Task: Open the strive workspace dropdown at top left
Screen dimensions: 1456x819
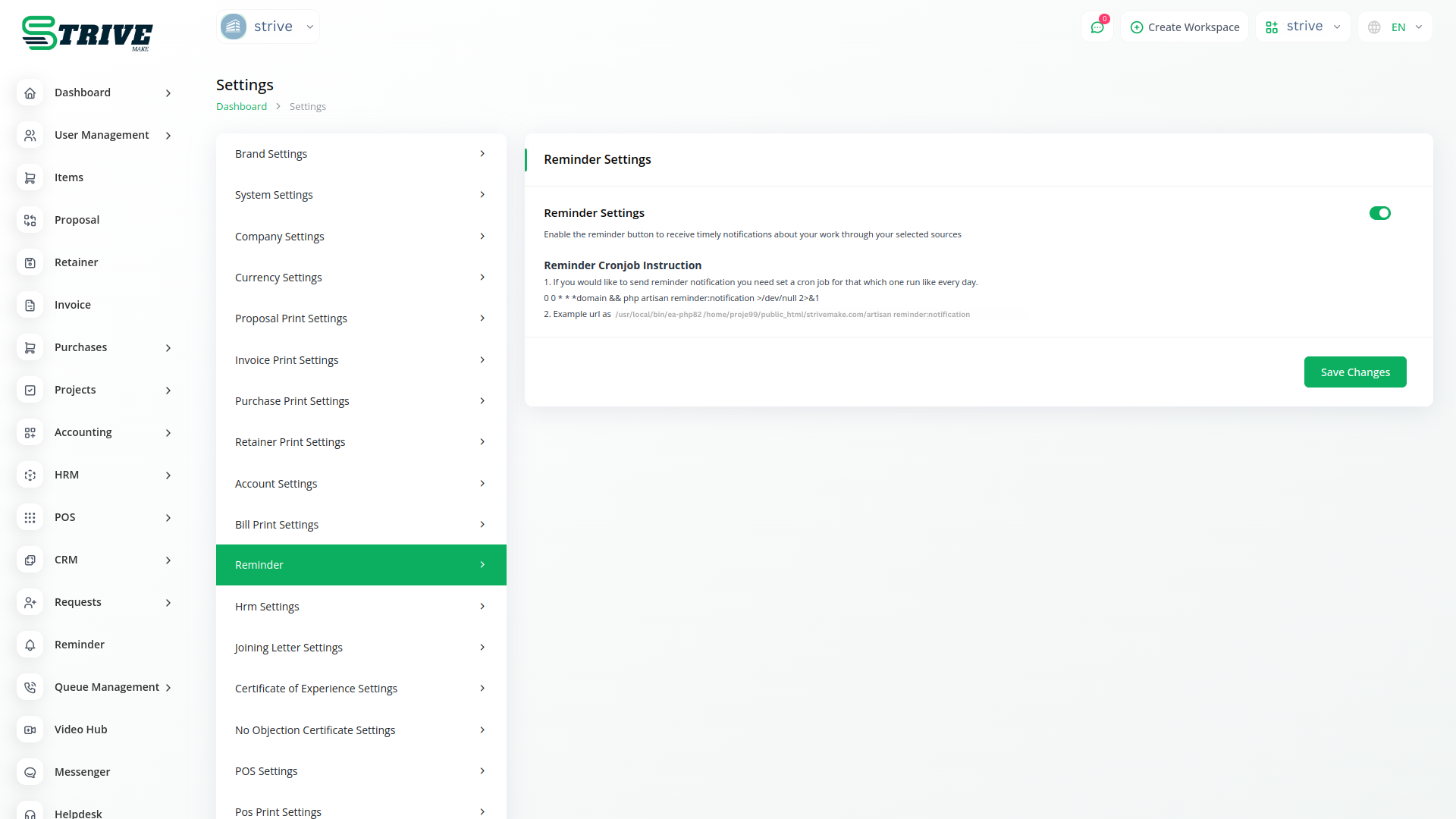Action: pos(268,27)
